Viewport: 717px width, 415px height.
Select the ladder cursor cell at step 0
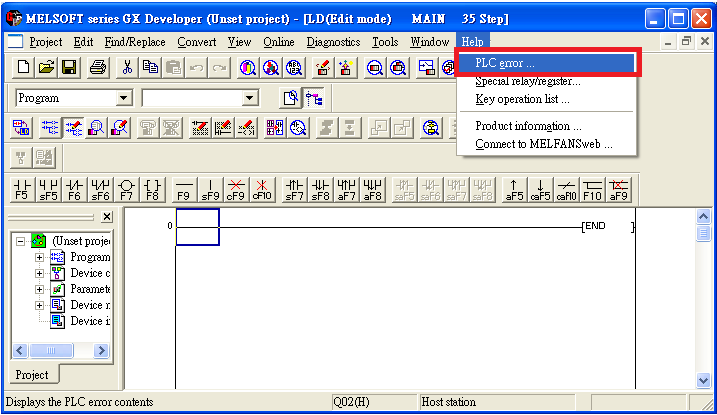[x=198, y=227]
